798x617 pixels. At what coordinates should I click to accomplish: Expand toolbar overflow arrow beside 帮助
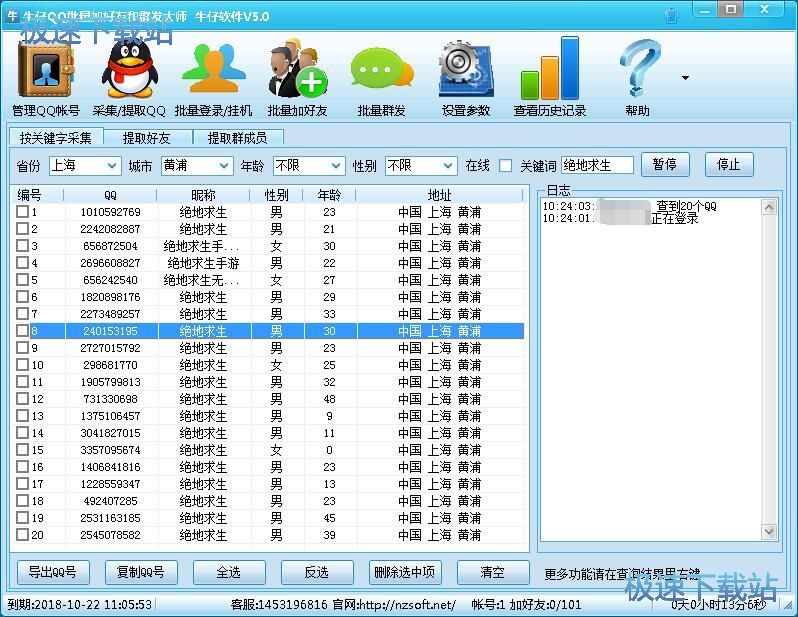pyautogui.click(x=686, y=78)
